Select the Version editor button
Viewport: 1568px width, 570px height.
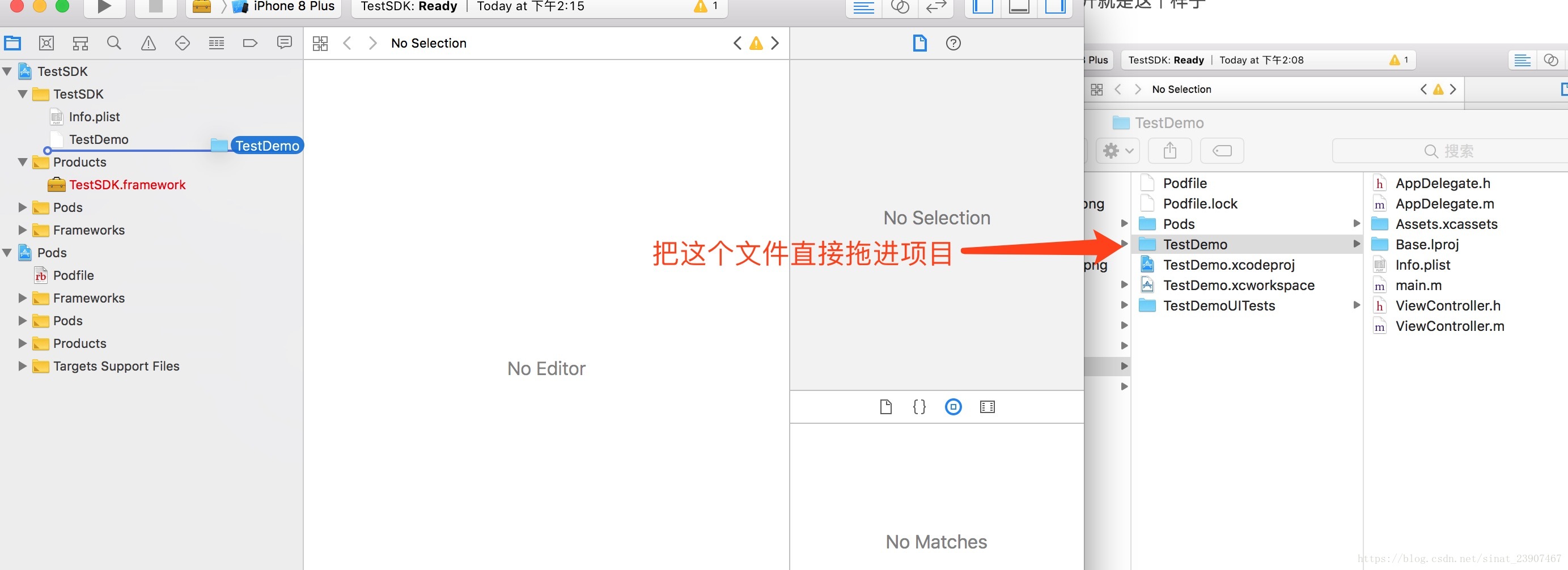(x=935, y=7)
